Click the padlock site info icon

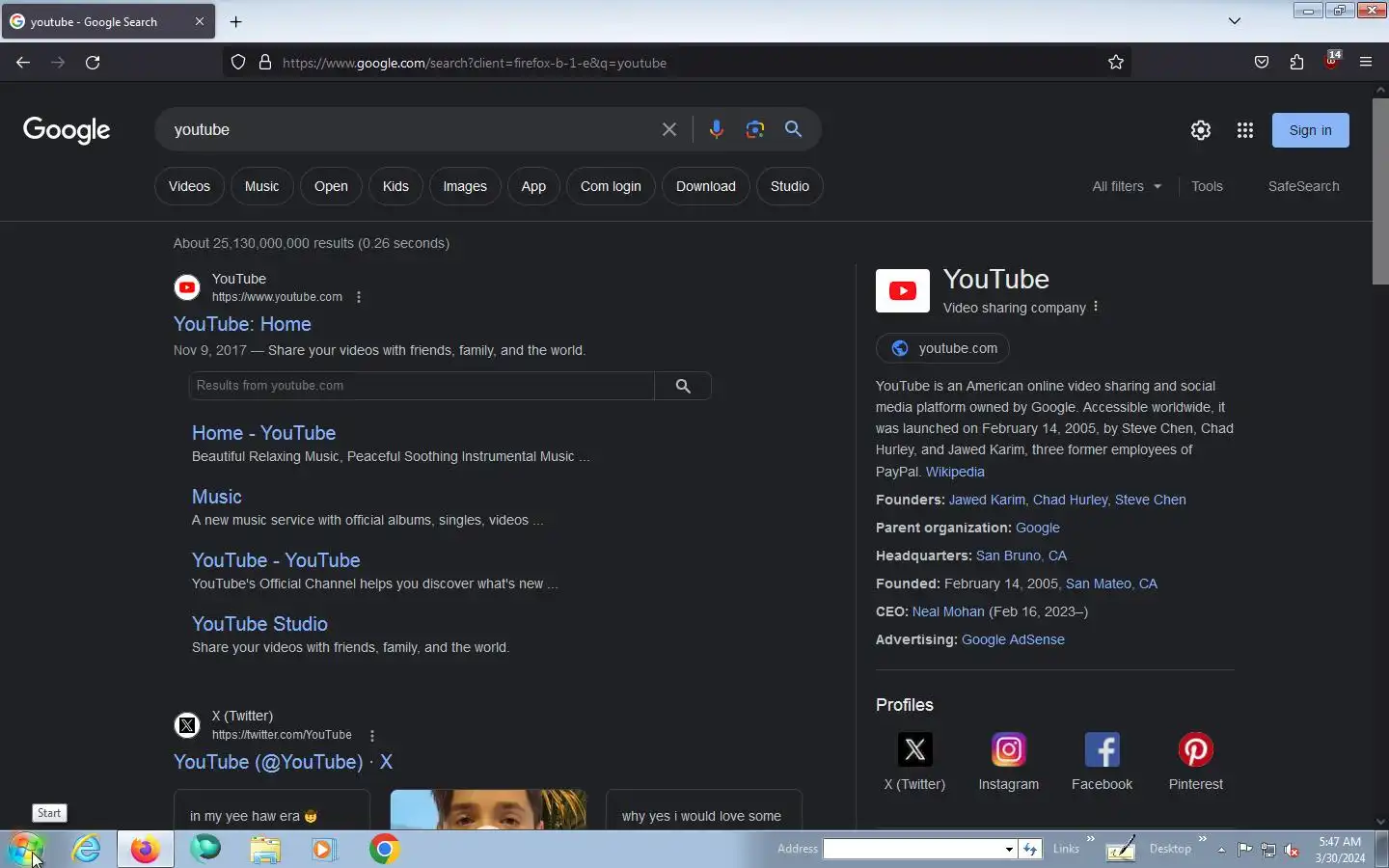pos(265,63)
